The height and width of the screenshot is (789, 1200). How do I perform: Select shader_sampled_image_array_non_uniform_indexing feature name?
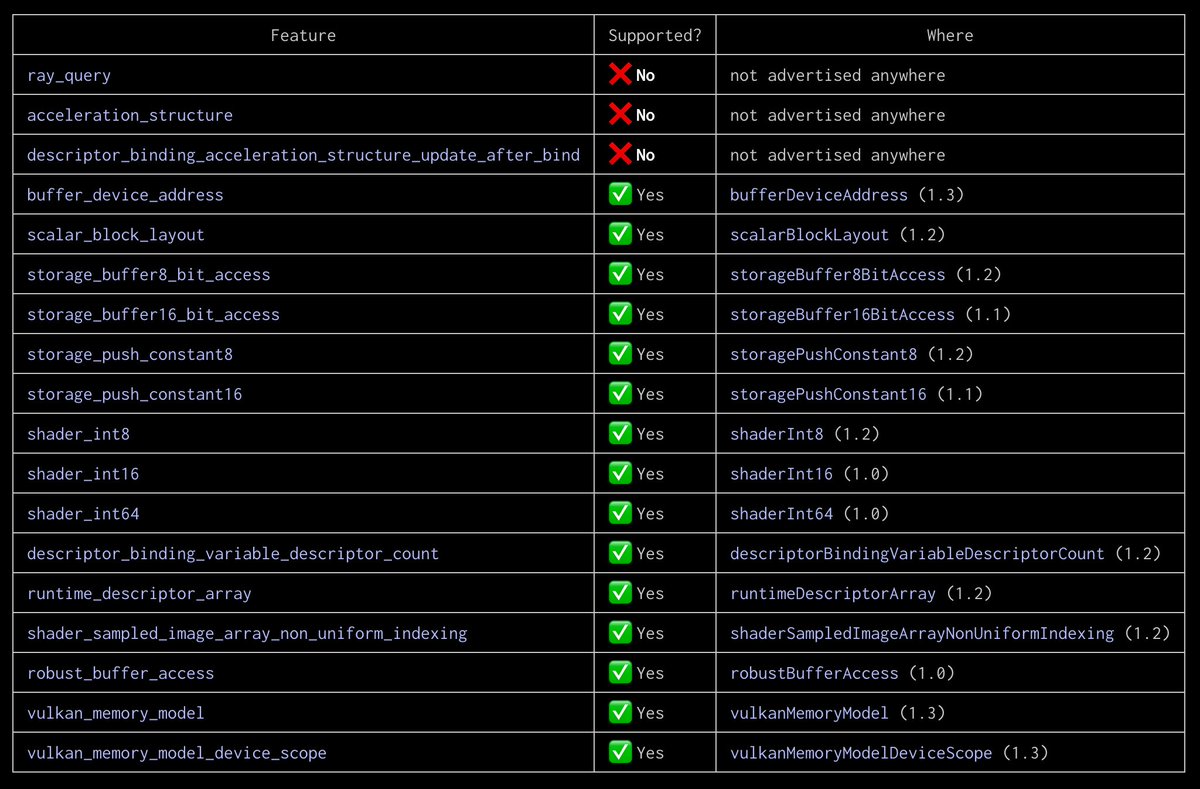click(x=247, y=634)
